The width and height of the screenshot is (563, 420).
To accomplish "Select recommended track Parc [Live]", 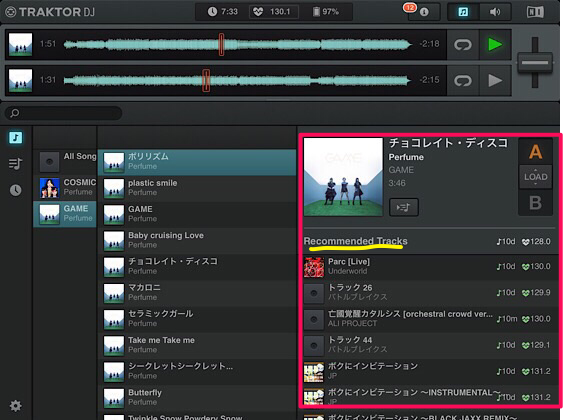I will click(x=429, y=267).
